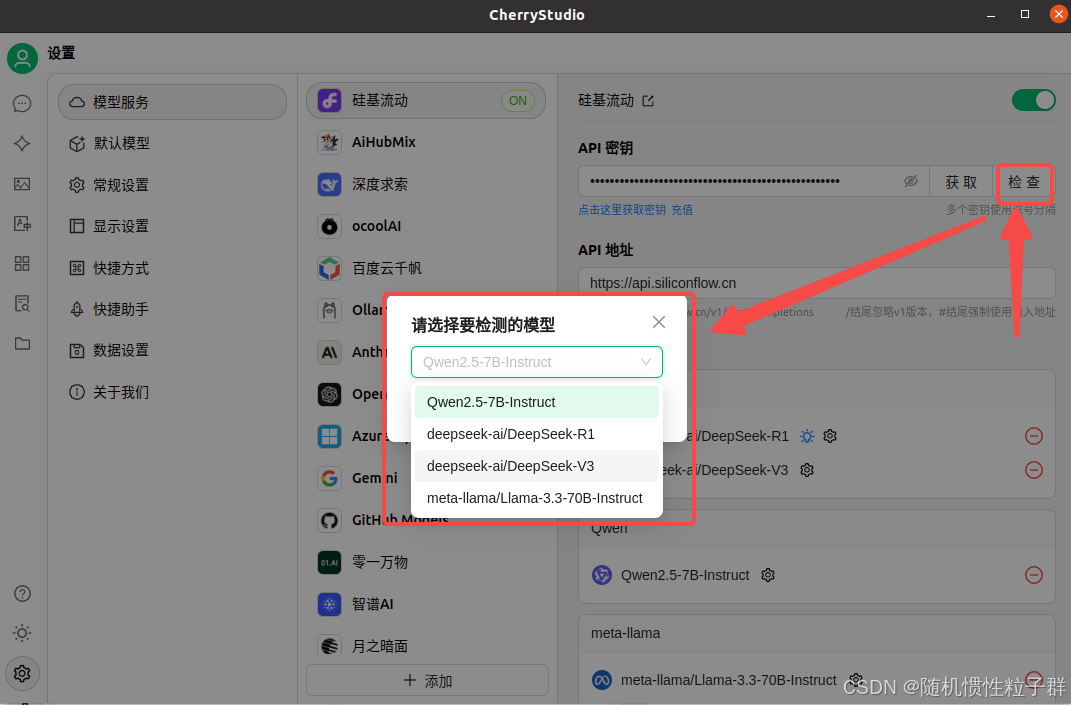This screenshot has width=1071, height=705.
Task: Open the image painting sidebar icon
Action: (x=22, y=184)
